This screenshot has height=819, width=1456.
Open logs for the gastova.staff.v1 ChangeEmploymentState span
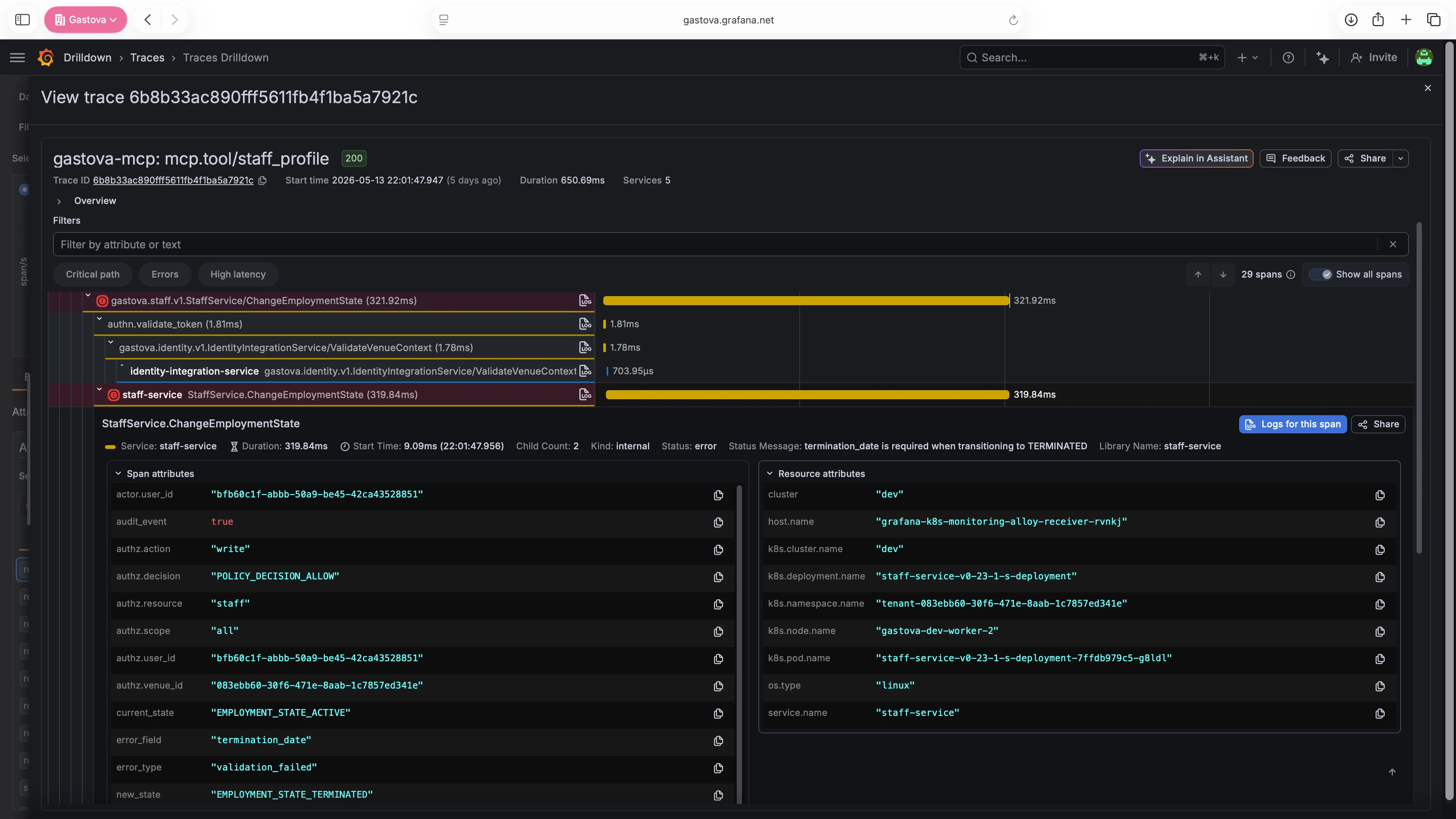585,300
